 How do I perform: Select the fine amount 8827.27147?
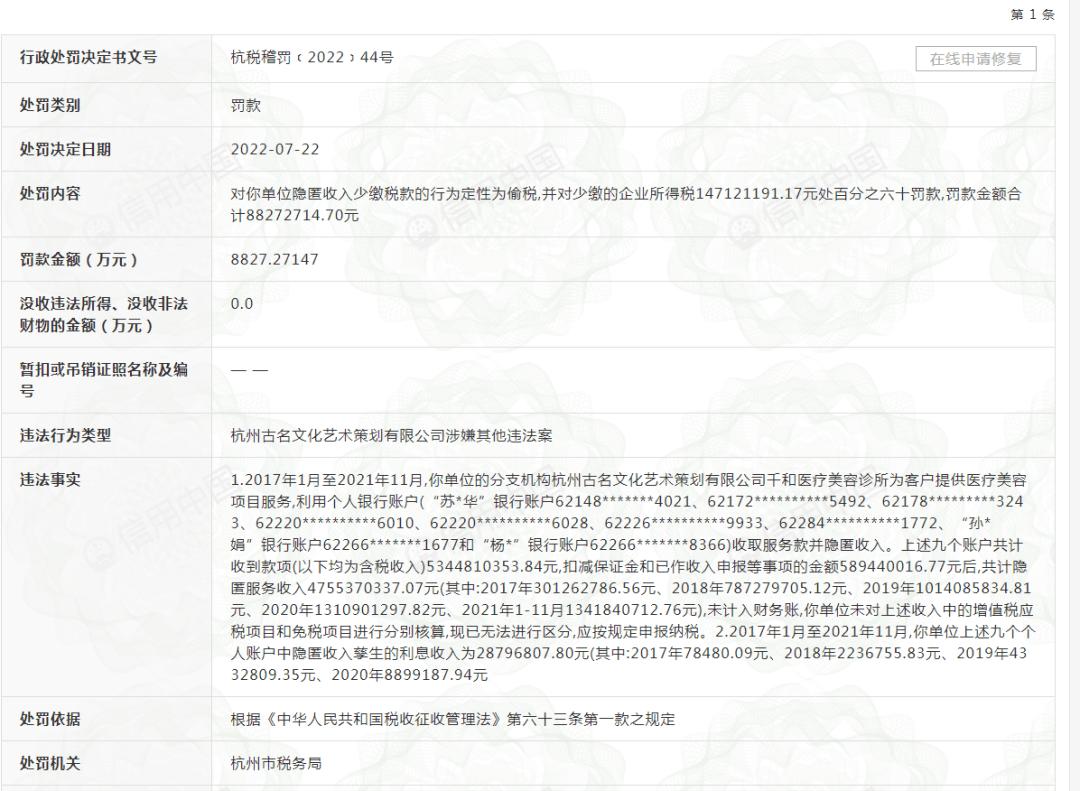(273, 259)
